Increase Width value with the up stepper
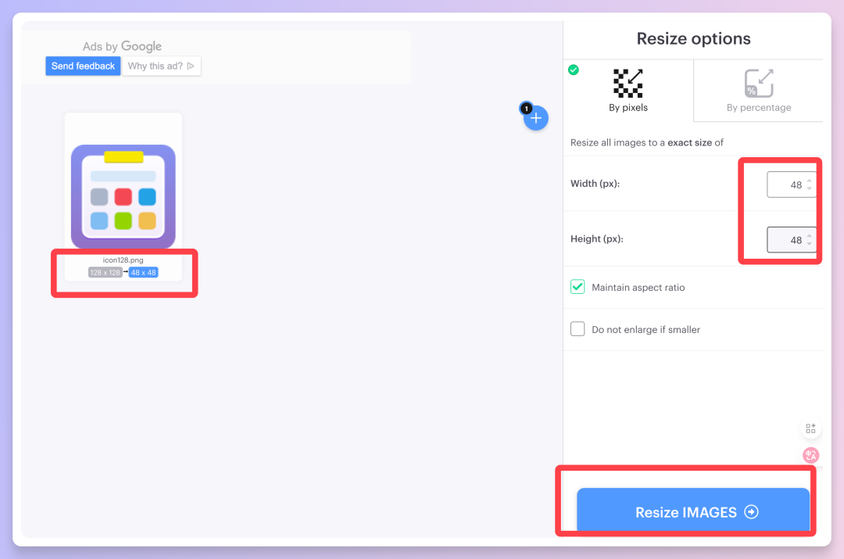Viewport: 844px width, 559px height. pos(809,181)
